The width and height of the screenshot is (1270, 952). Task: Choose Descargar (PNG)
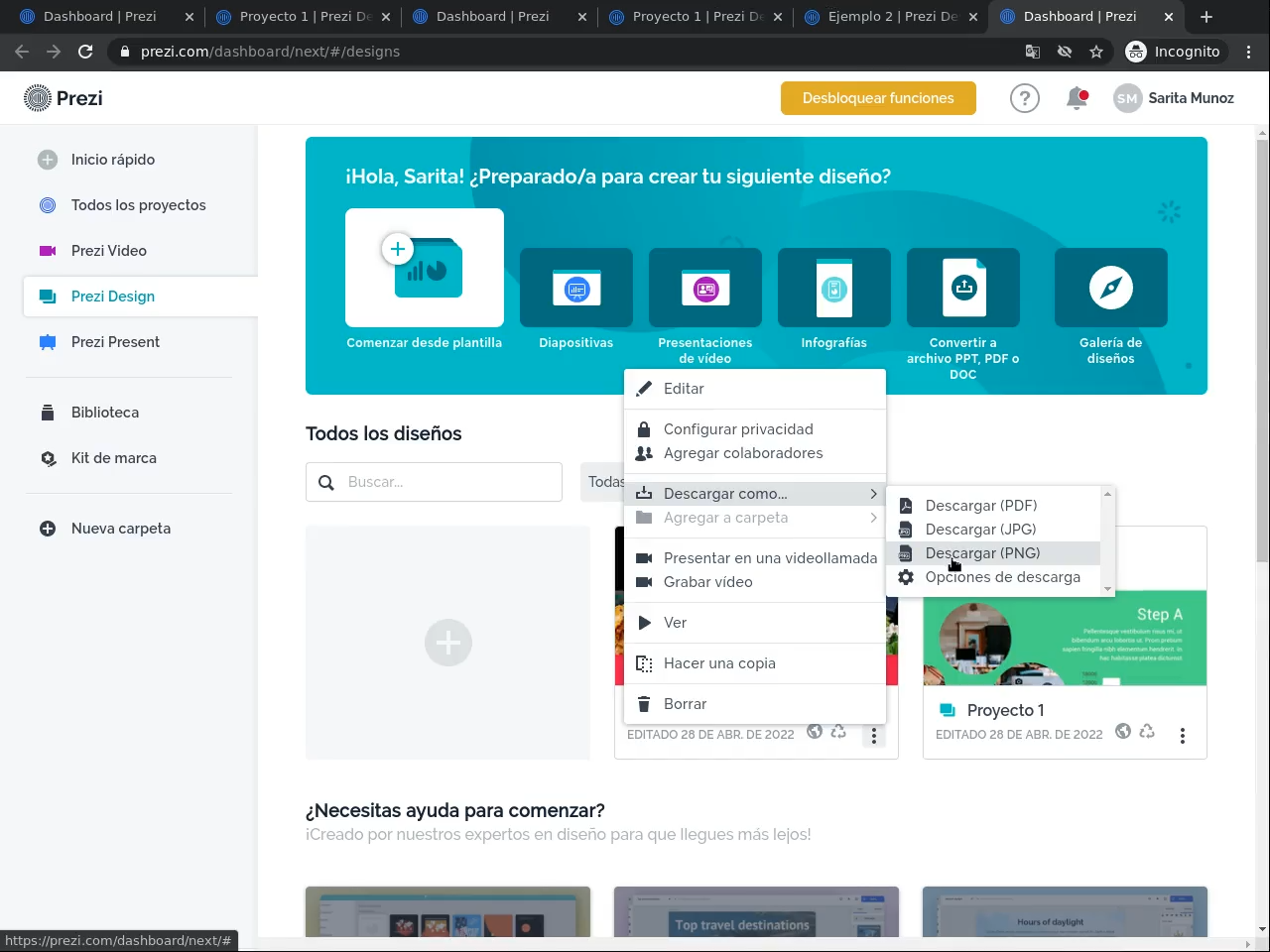tap(994, 553)
